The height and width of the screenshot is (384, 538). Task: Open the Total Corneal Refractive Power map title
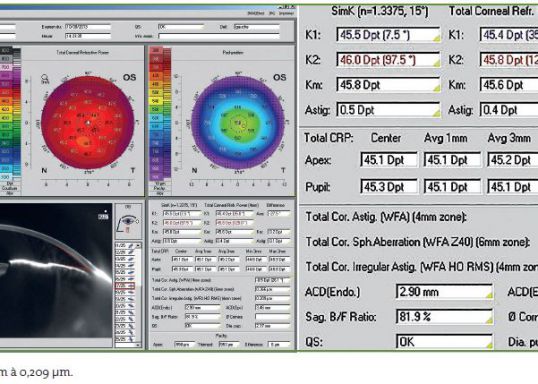pos(82,53)
